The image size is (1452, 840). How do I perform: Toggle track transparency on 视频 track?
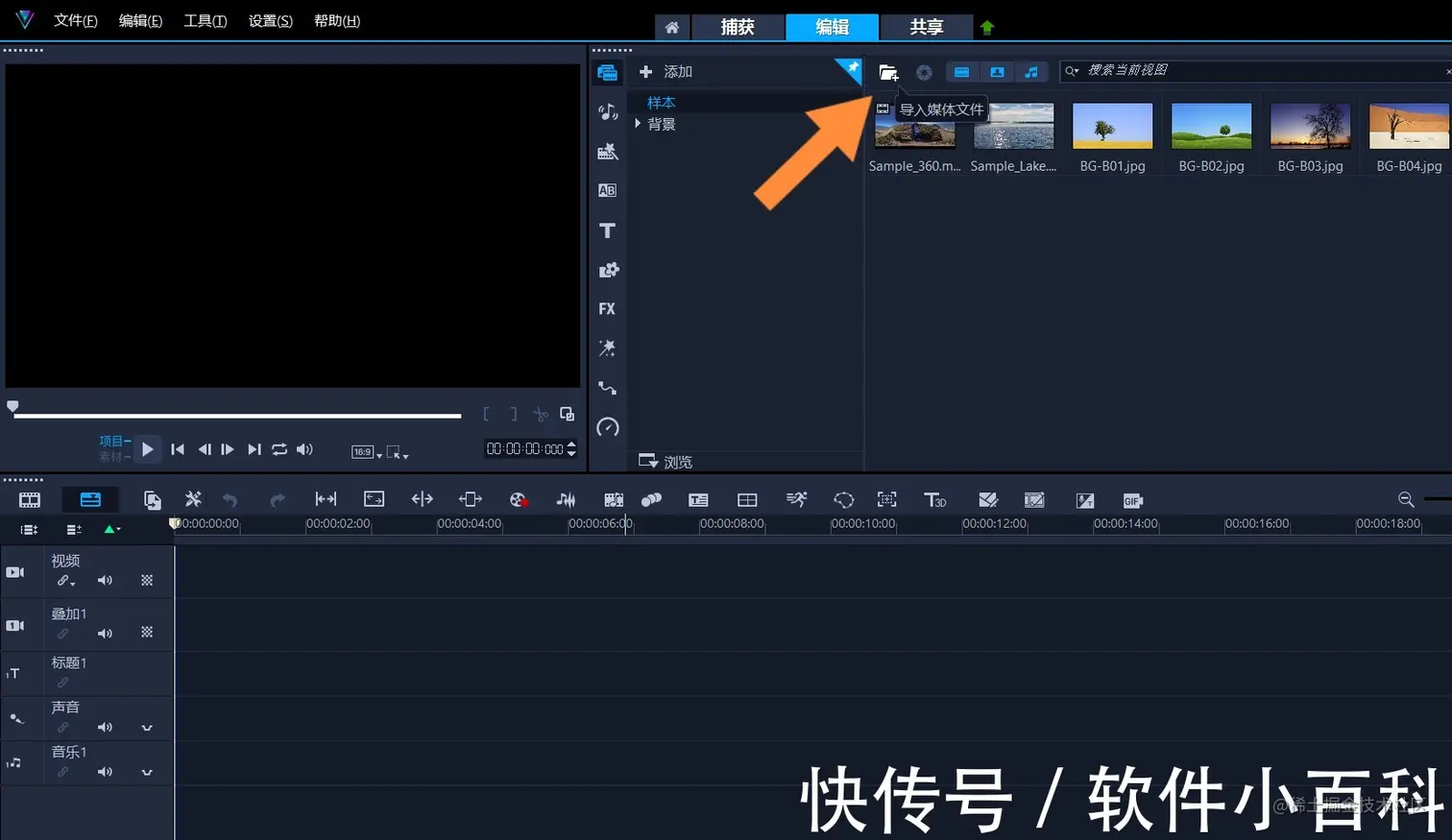click(147, 580)
